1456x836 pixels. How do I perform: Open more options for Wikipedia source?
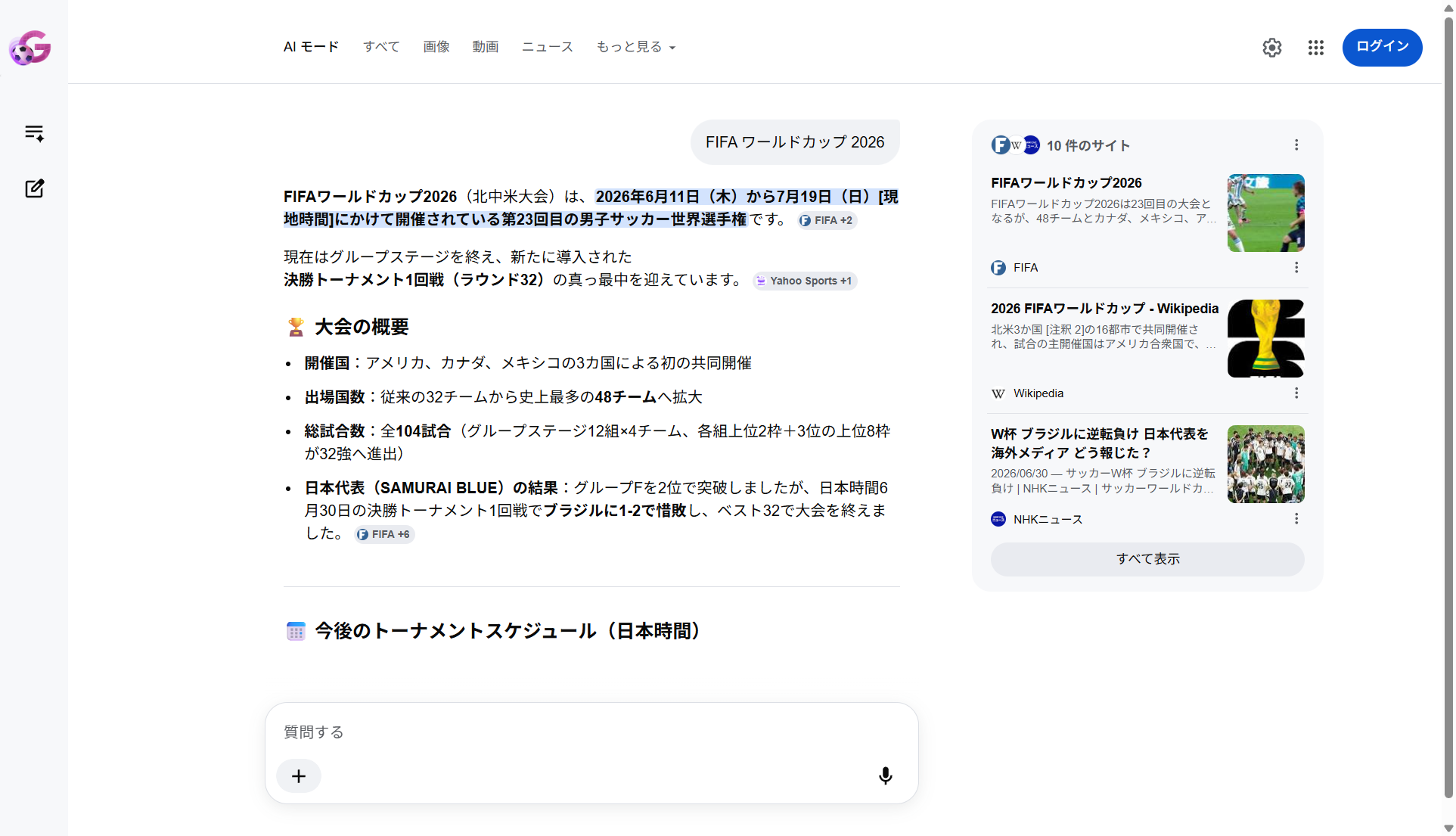[1296, 393]
